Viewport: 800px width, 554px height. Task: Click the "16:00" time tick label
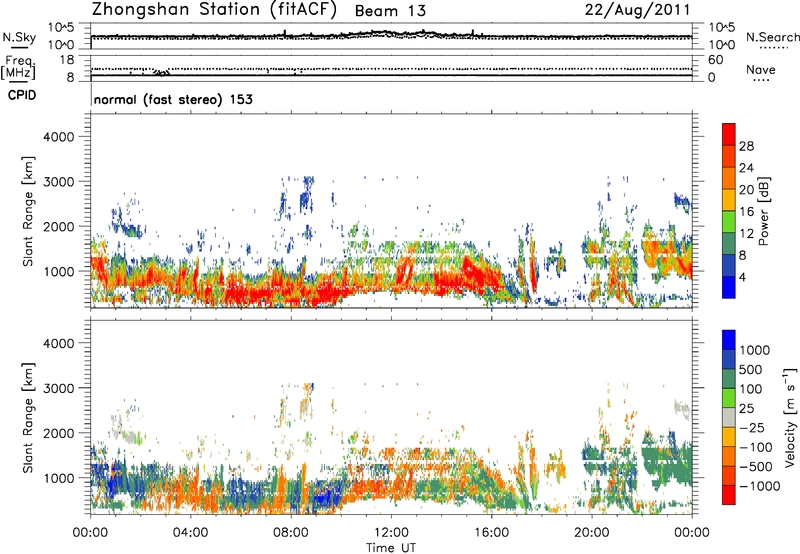coord(491,533)
